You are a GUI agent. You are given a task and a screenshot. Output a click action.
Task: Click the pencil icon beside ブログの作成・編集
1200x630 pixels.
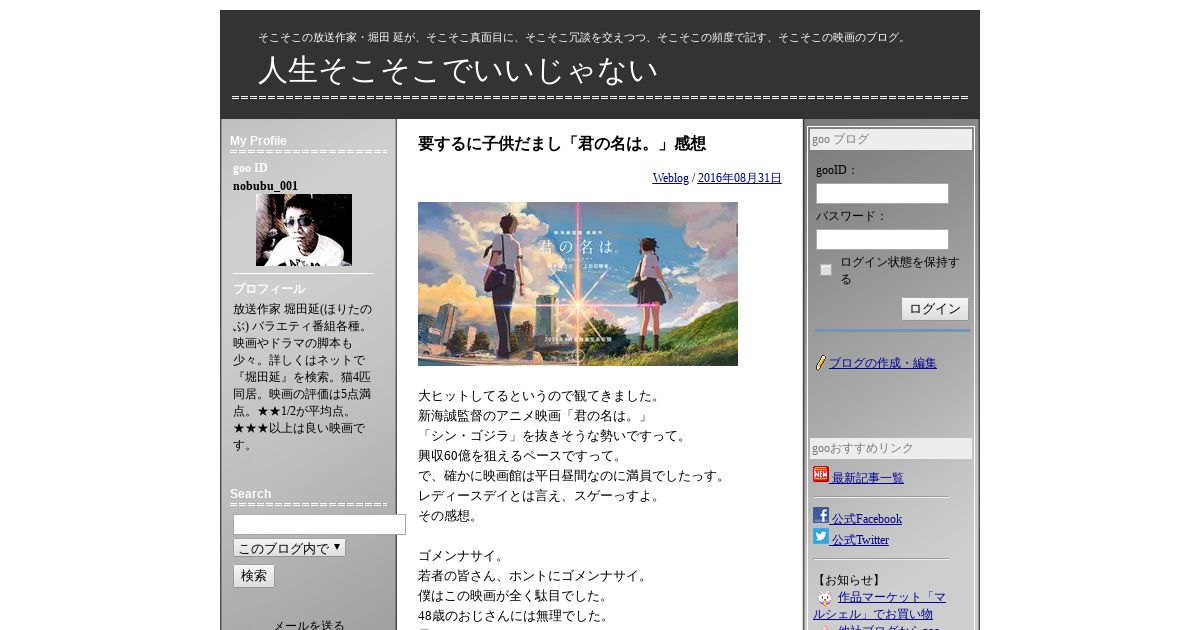pos(821,363)
